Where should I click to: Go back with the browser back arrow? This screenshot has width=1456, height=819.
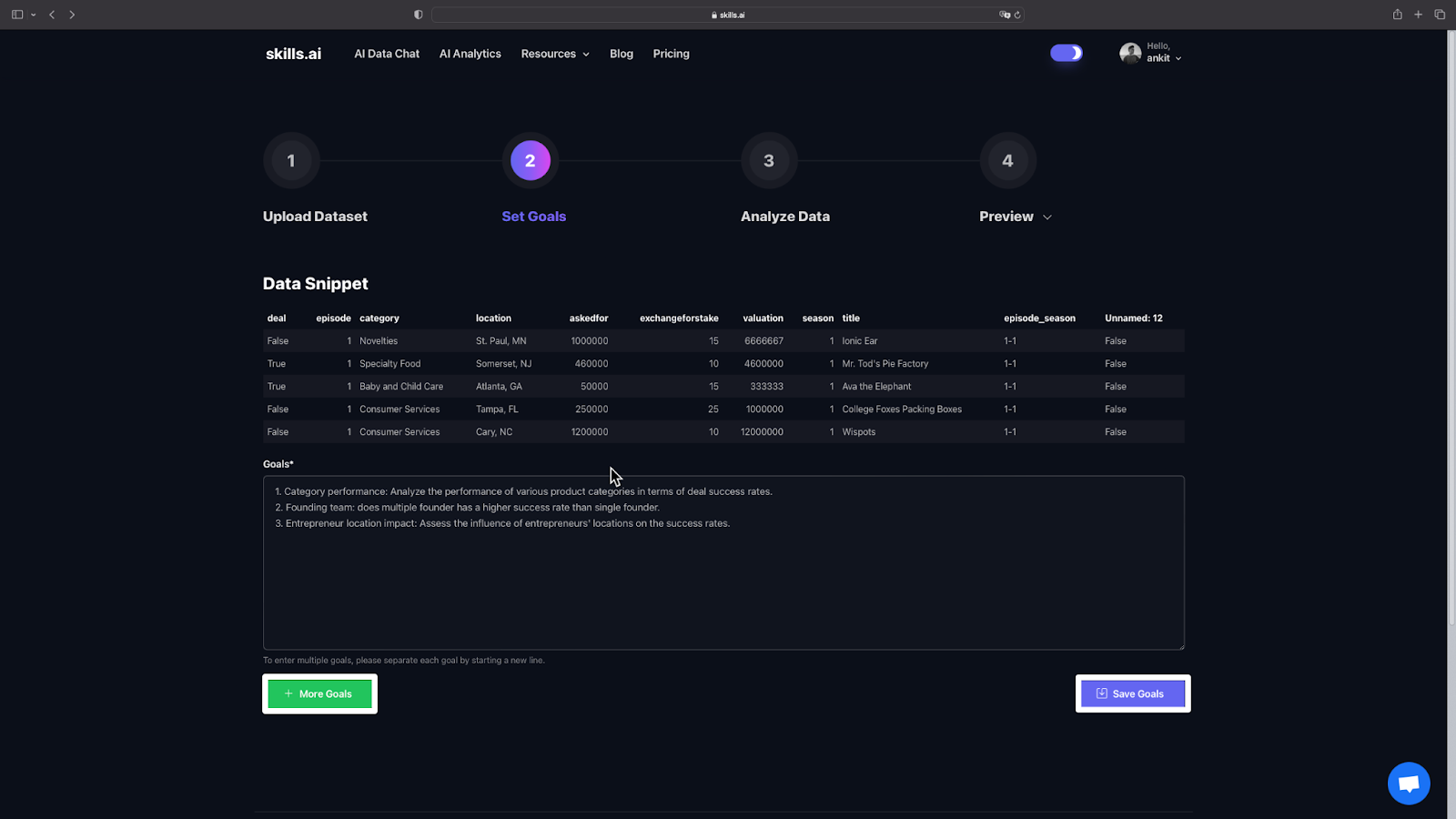click(52, 15)
